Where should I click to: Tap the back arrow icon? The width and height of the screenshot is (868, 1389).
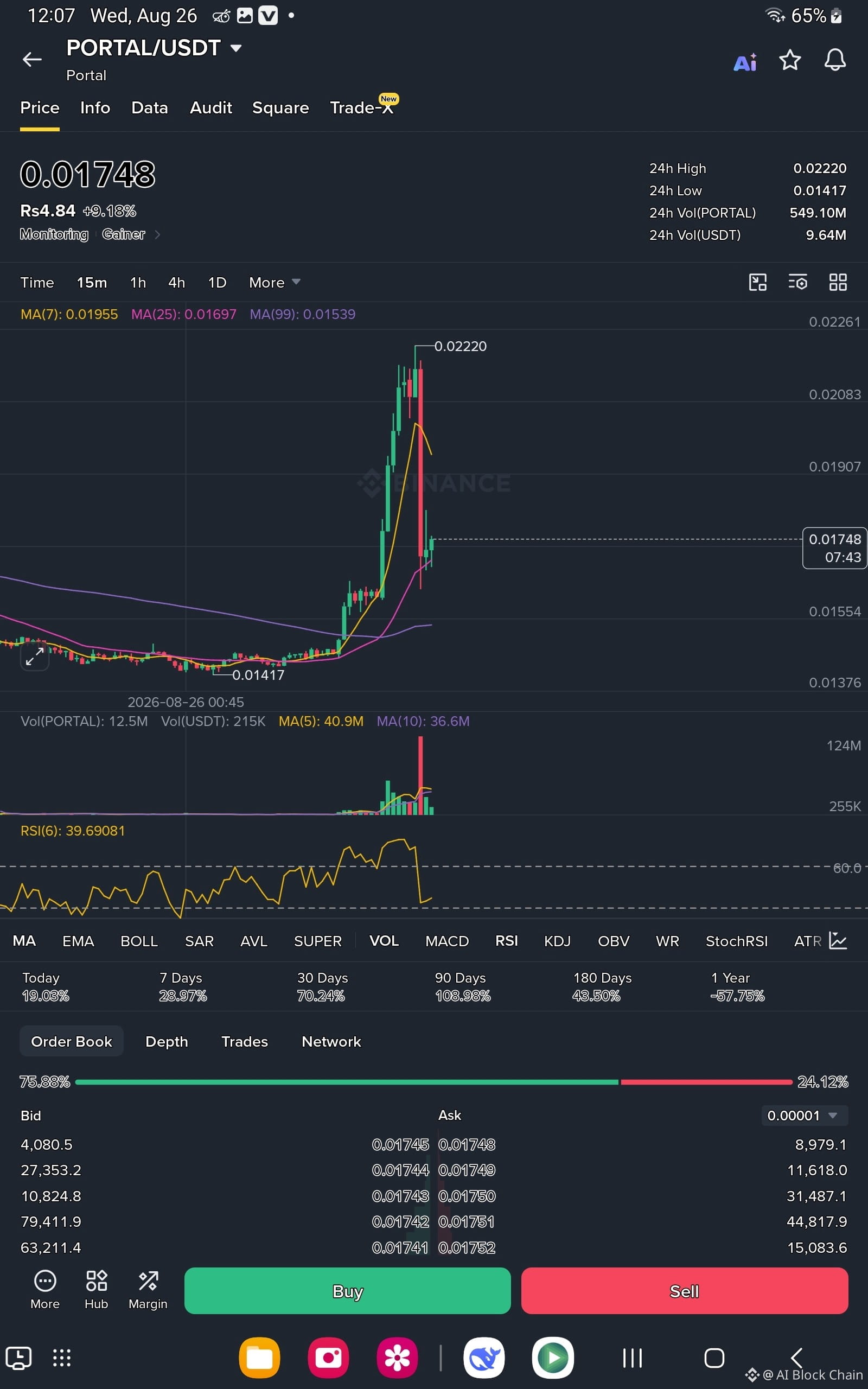coord(32,59)
